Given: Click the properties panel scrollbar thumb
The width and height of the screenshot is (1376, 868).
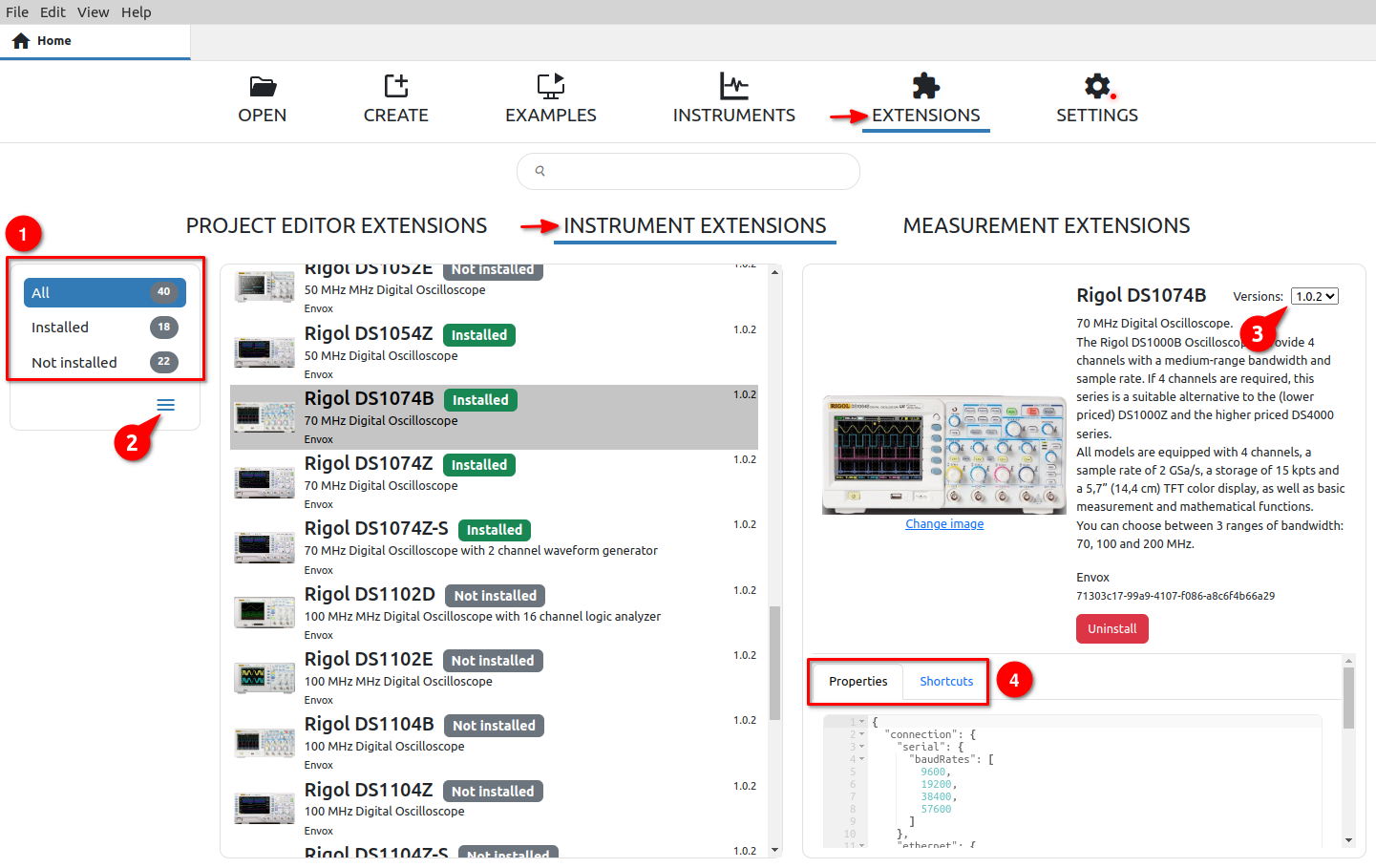Looking at the screenshot, I should (1348, 698).
